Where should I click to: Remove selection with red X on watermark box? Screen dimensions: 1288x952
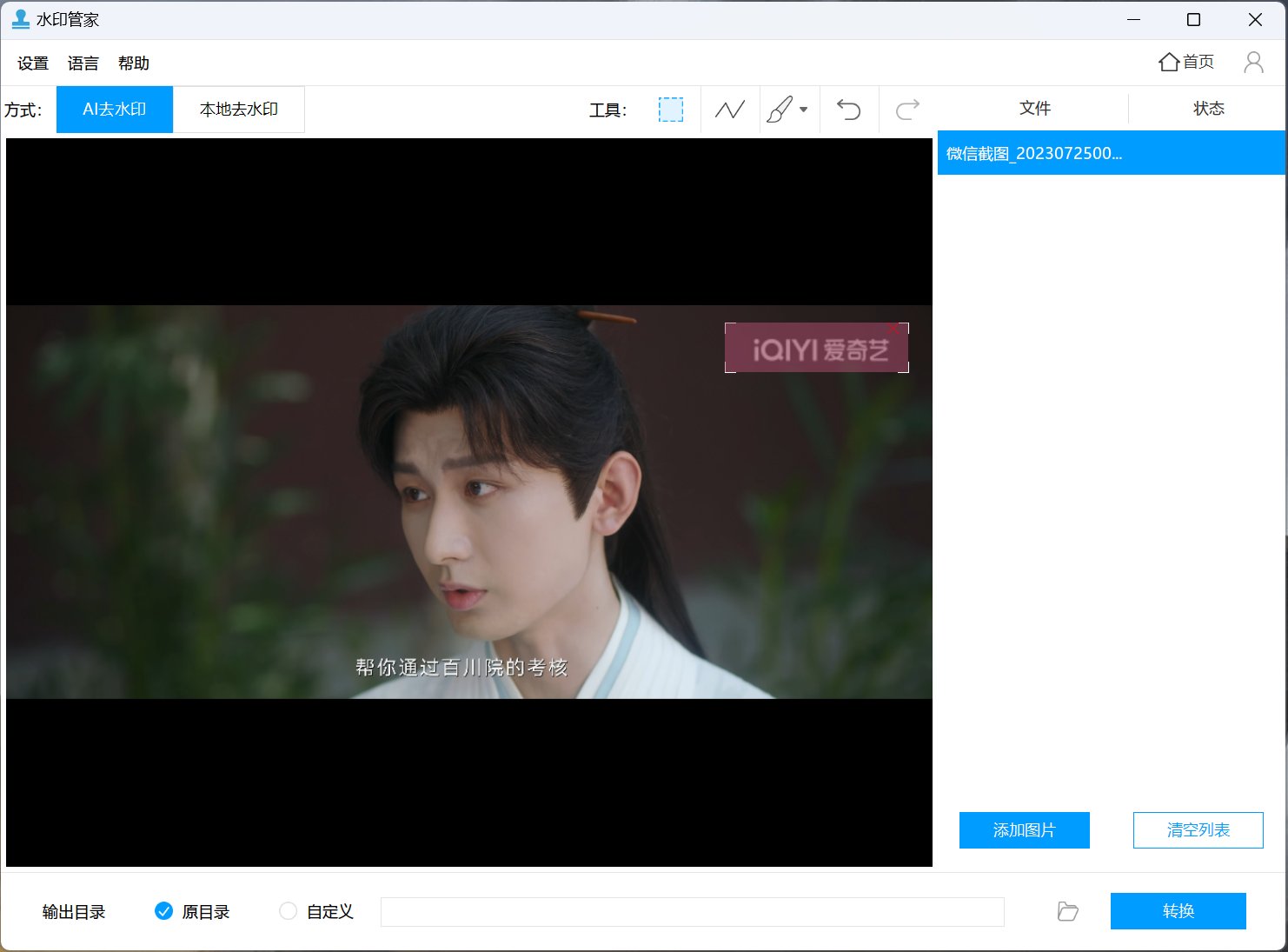click(x=894, y=329)
